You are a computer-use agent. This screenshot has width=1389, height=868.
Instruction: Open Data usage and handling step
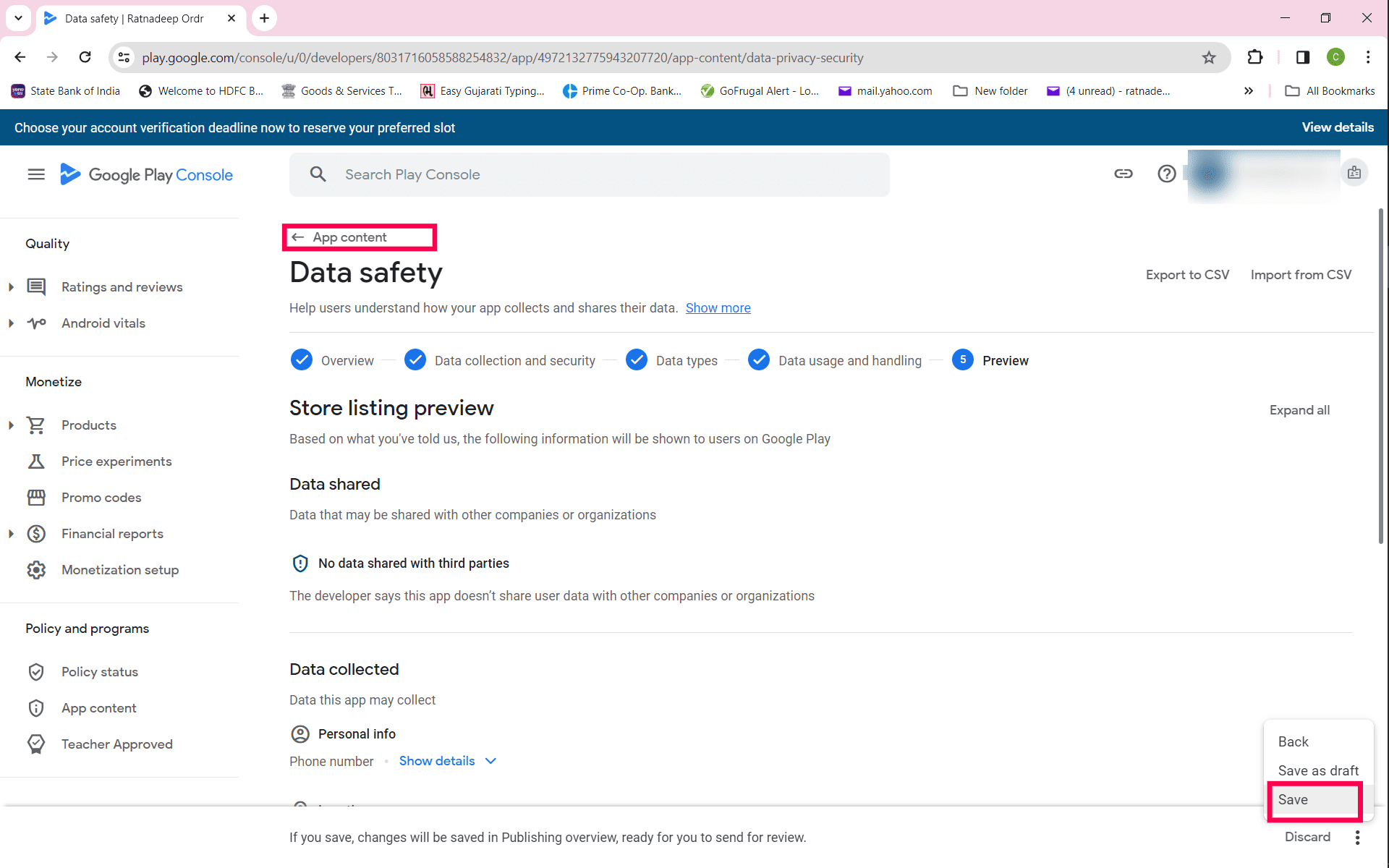(x=849, y=360)
